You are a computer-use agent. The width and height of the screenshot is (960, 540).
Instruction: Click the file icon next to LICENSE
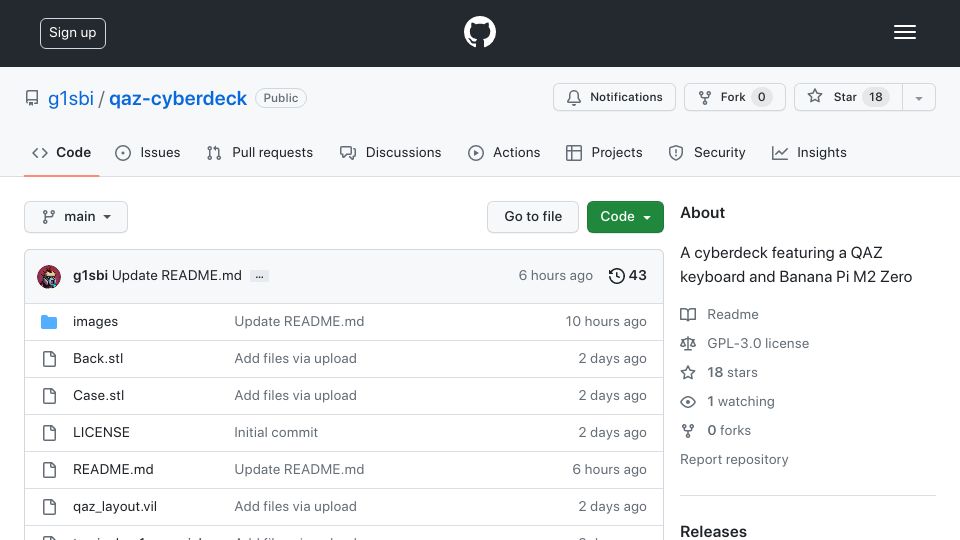(49, 433)
